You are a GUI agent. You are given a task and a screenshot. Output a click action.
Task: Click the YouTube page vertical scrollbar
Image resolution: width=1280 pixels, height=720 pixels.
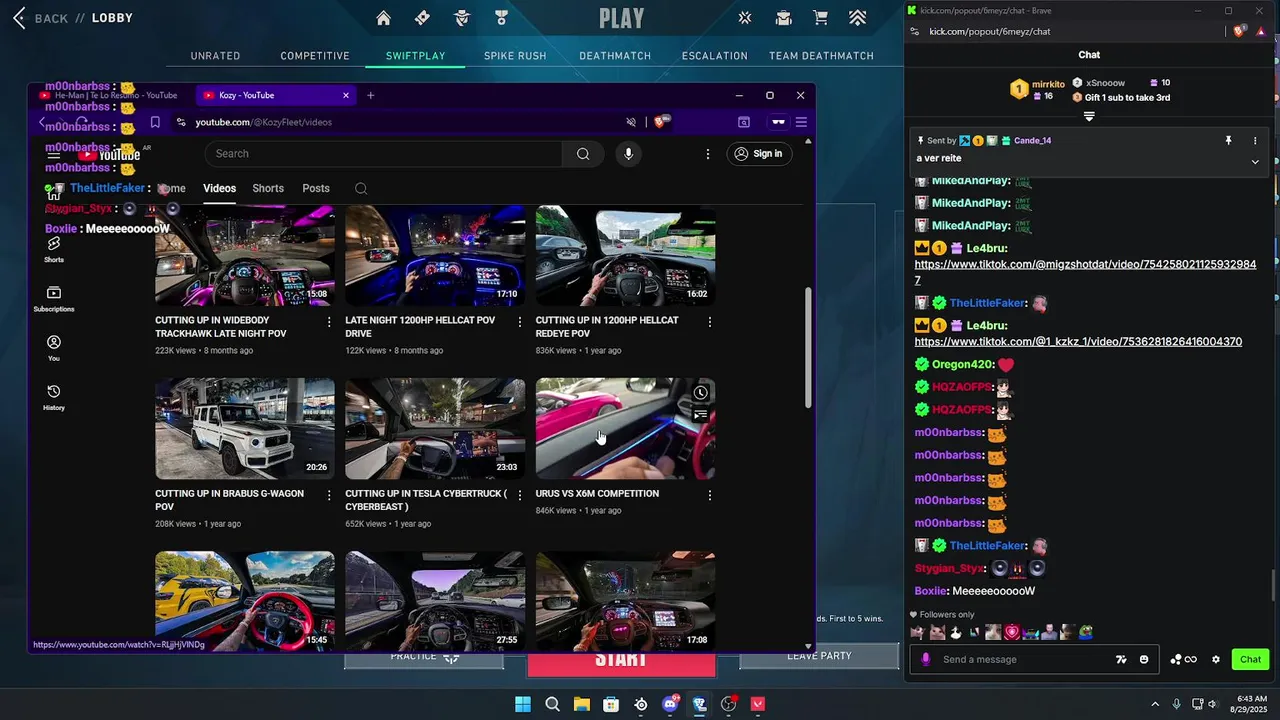[x=808, y=347]
